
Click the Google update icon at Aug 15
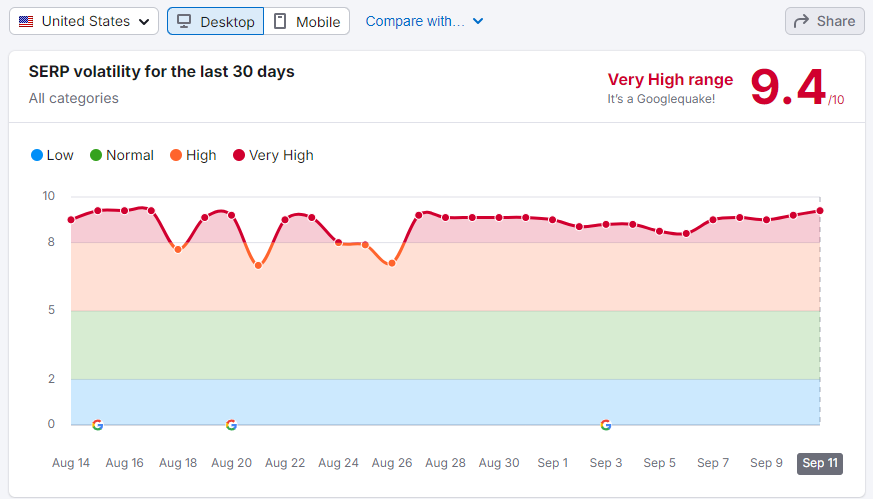click(x=97, y=425)
